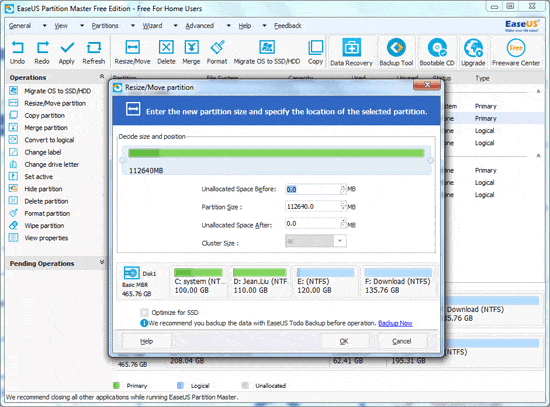Open the Cluster Size dropdown
This screenshot has height=407, width=550.
340,241
